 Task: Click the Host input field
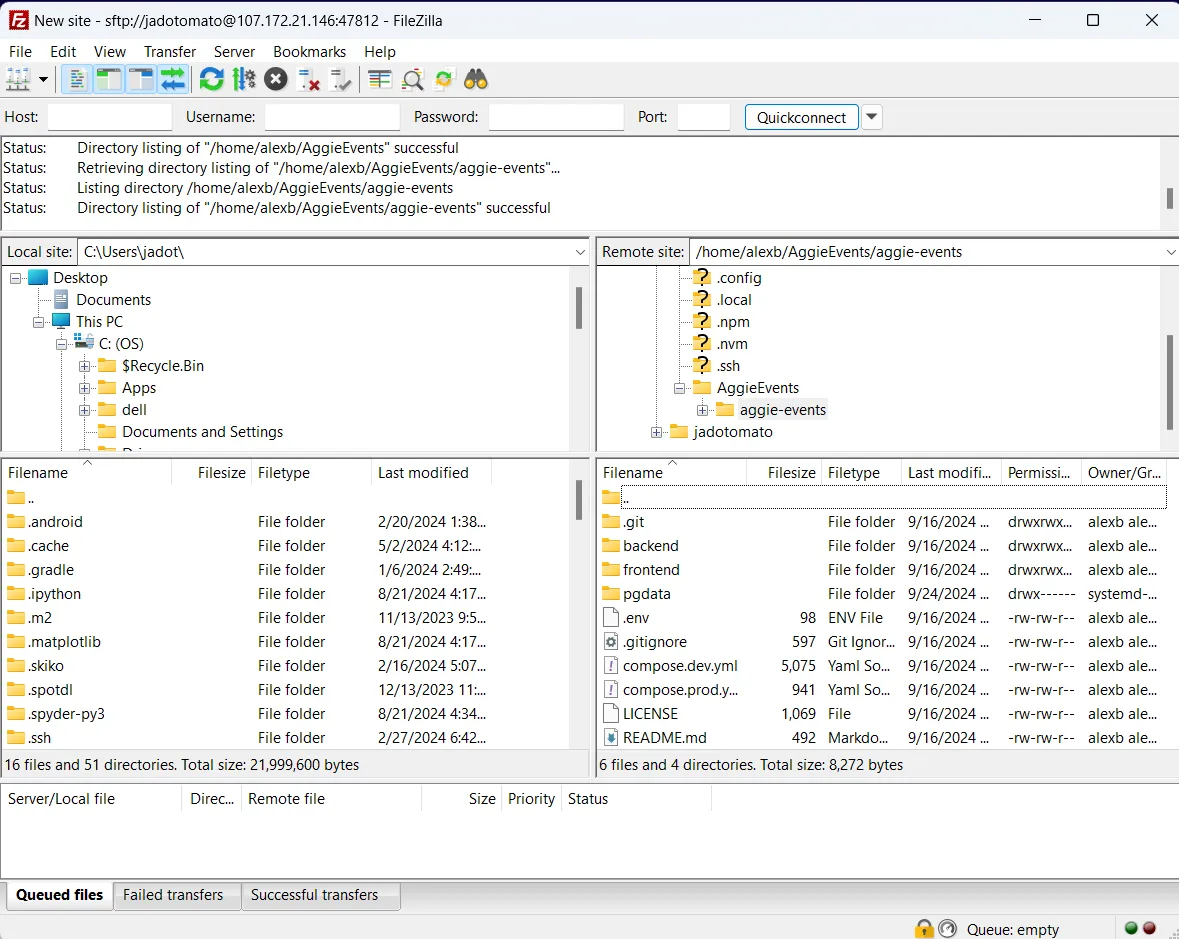110,117
